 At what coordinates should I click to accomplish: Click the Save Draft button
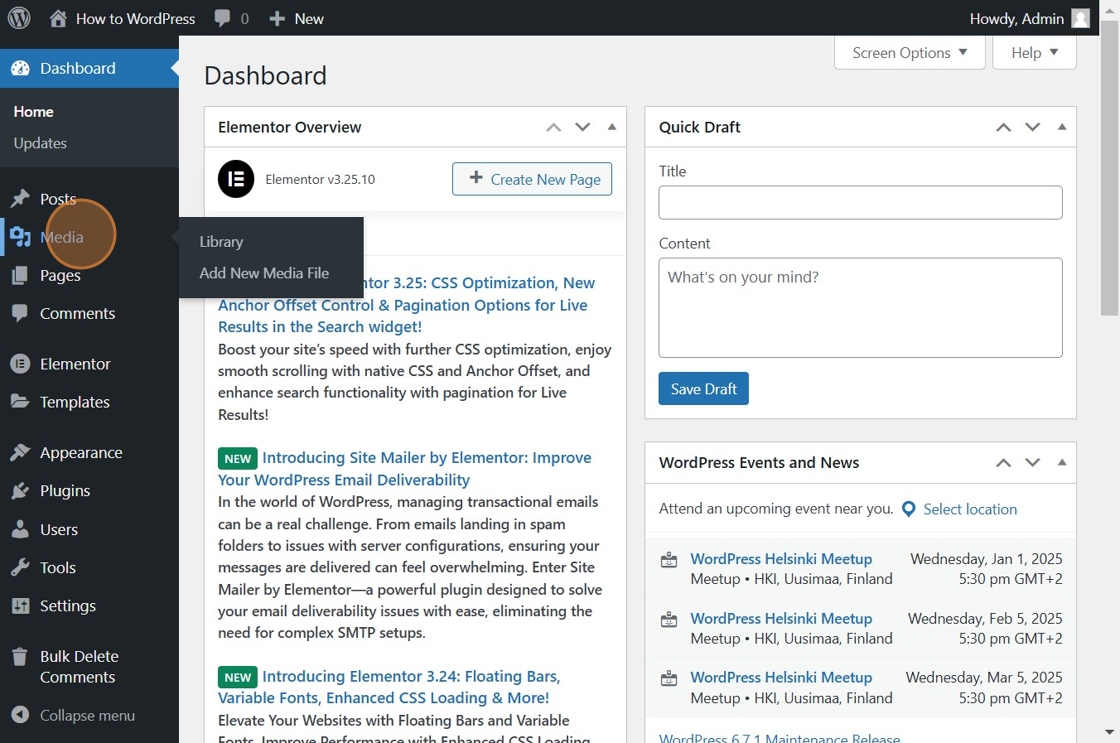(x=704, y=389)
